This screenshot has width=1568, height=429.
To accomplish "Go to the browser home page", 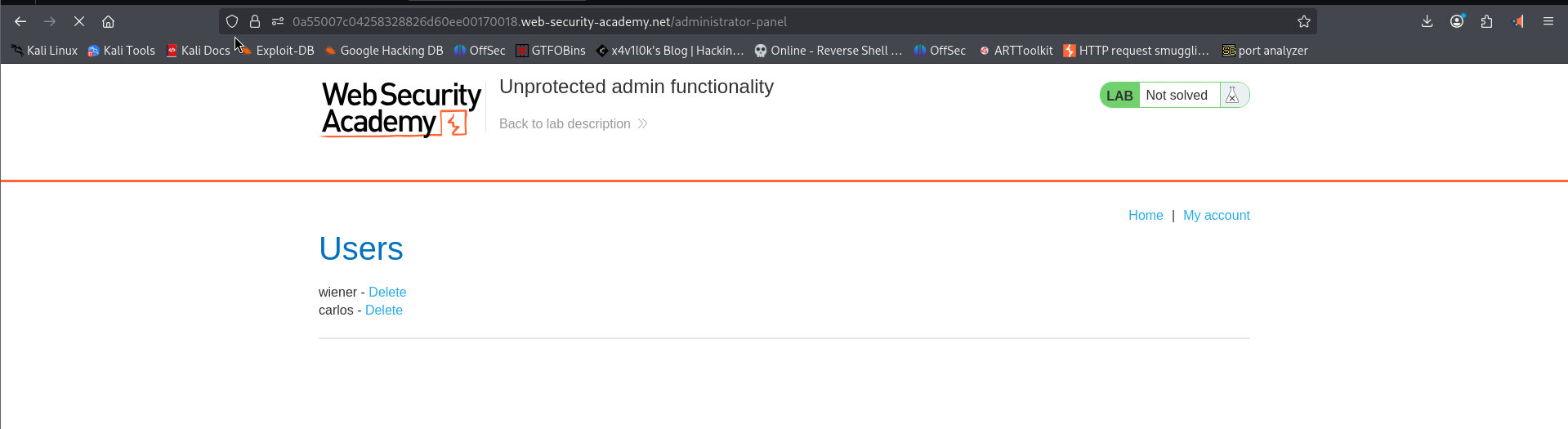I will pos(108,21).
